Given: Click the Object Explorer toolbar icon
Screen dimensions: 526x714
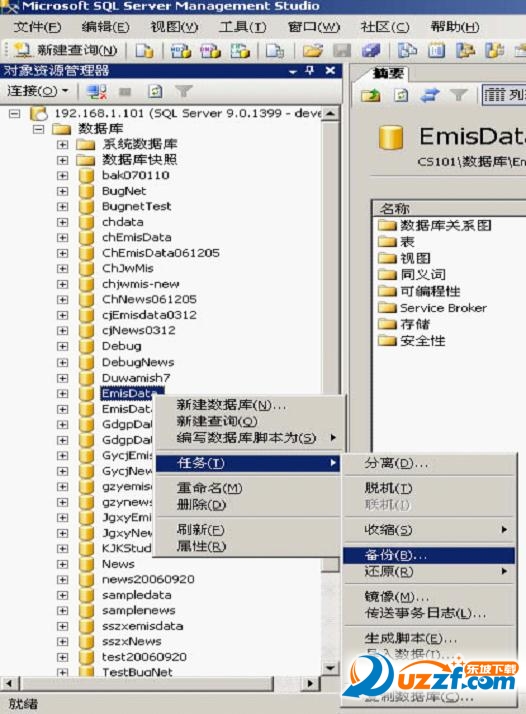Looking at the screenshot, I should (x=465, y=51).
